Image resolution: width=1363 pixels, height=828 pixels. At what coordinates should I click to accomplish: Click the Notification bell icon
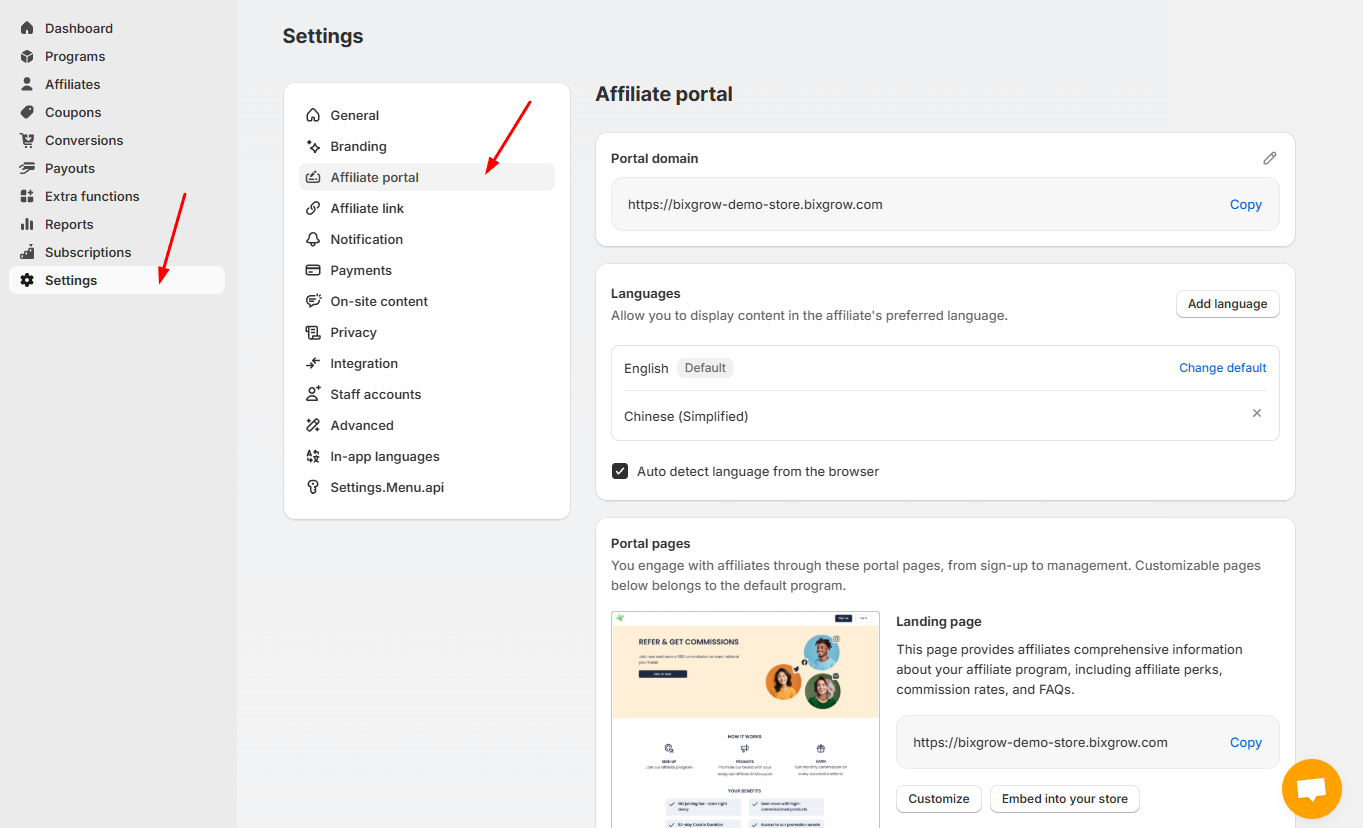pos(313,239)
